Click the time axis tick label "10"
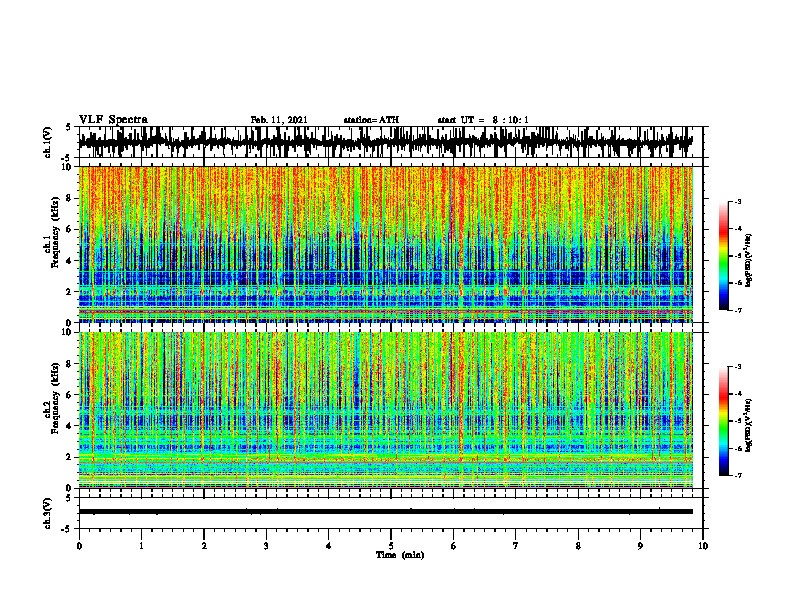Viewport: 792px width, 612px height. [703, 546]
